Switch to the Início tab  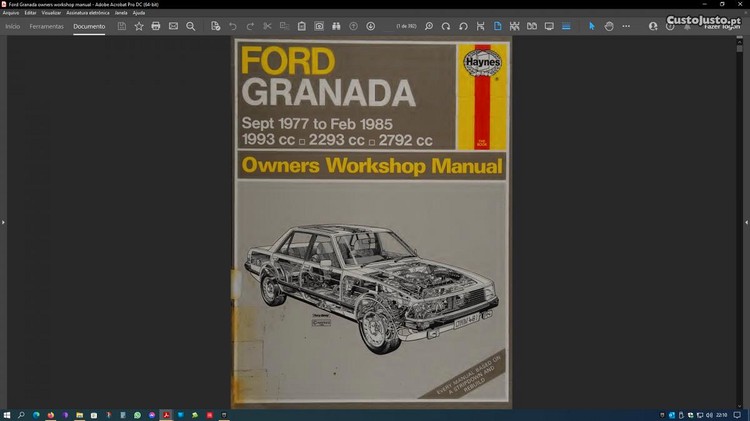tap(13, 26)
